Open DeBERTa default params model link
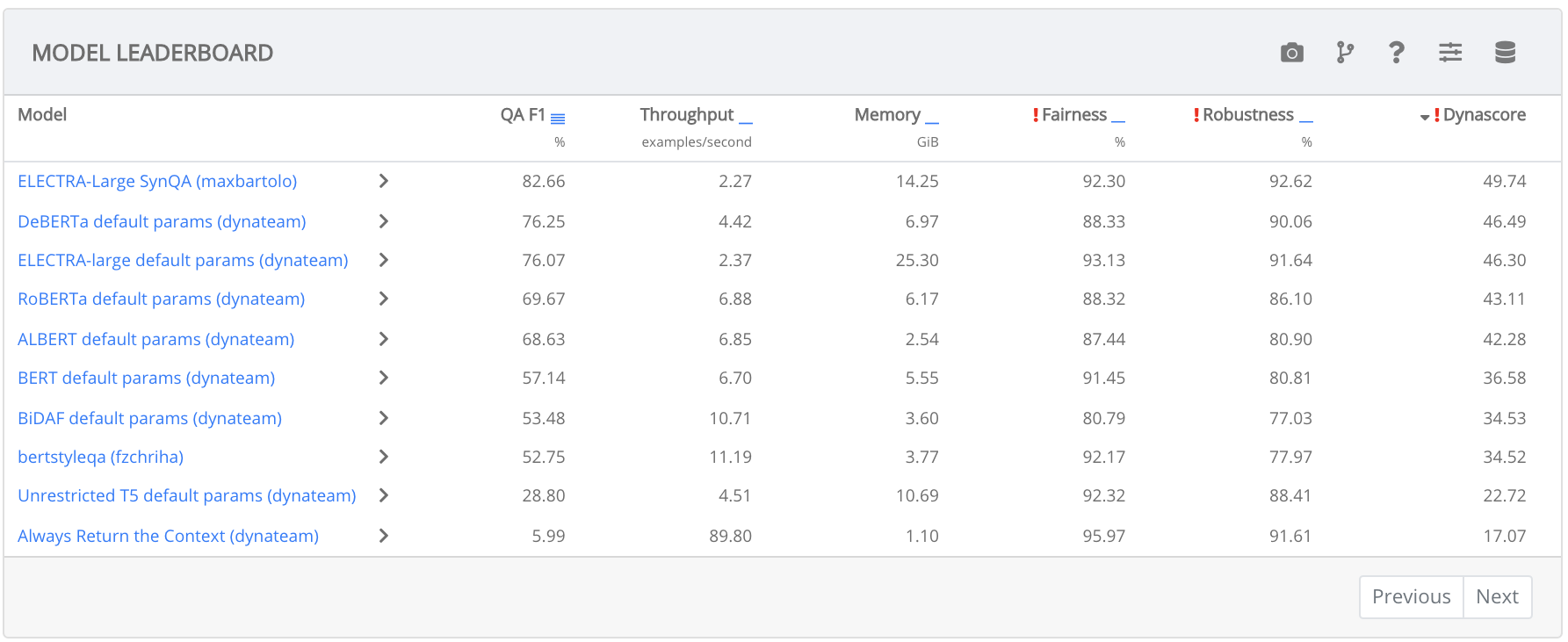 pyautogui.click(x=162, y=221)
